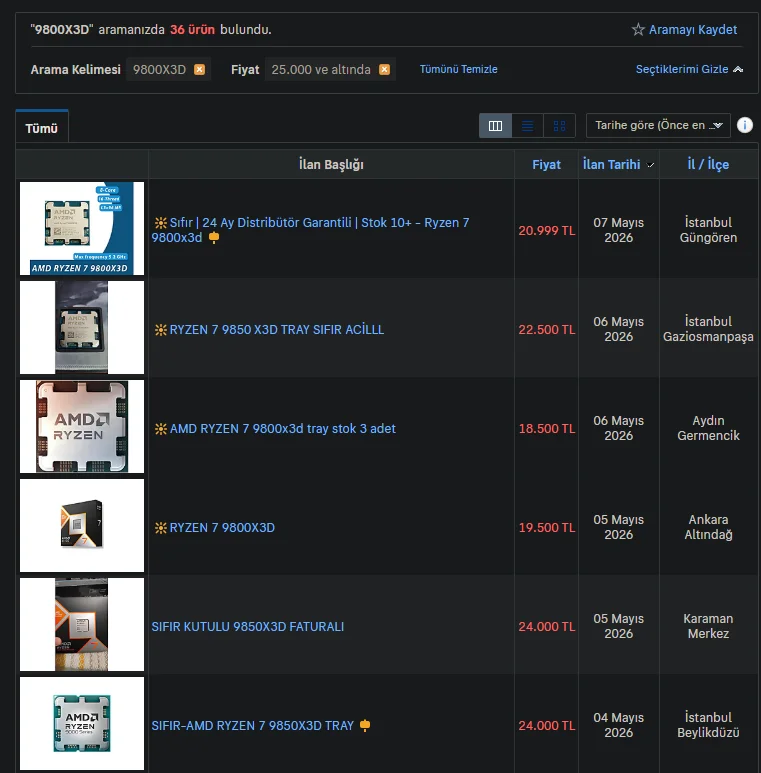
Task: Click the star icon beside Aramayı Kaydet
Action: [x=638, y=30]
